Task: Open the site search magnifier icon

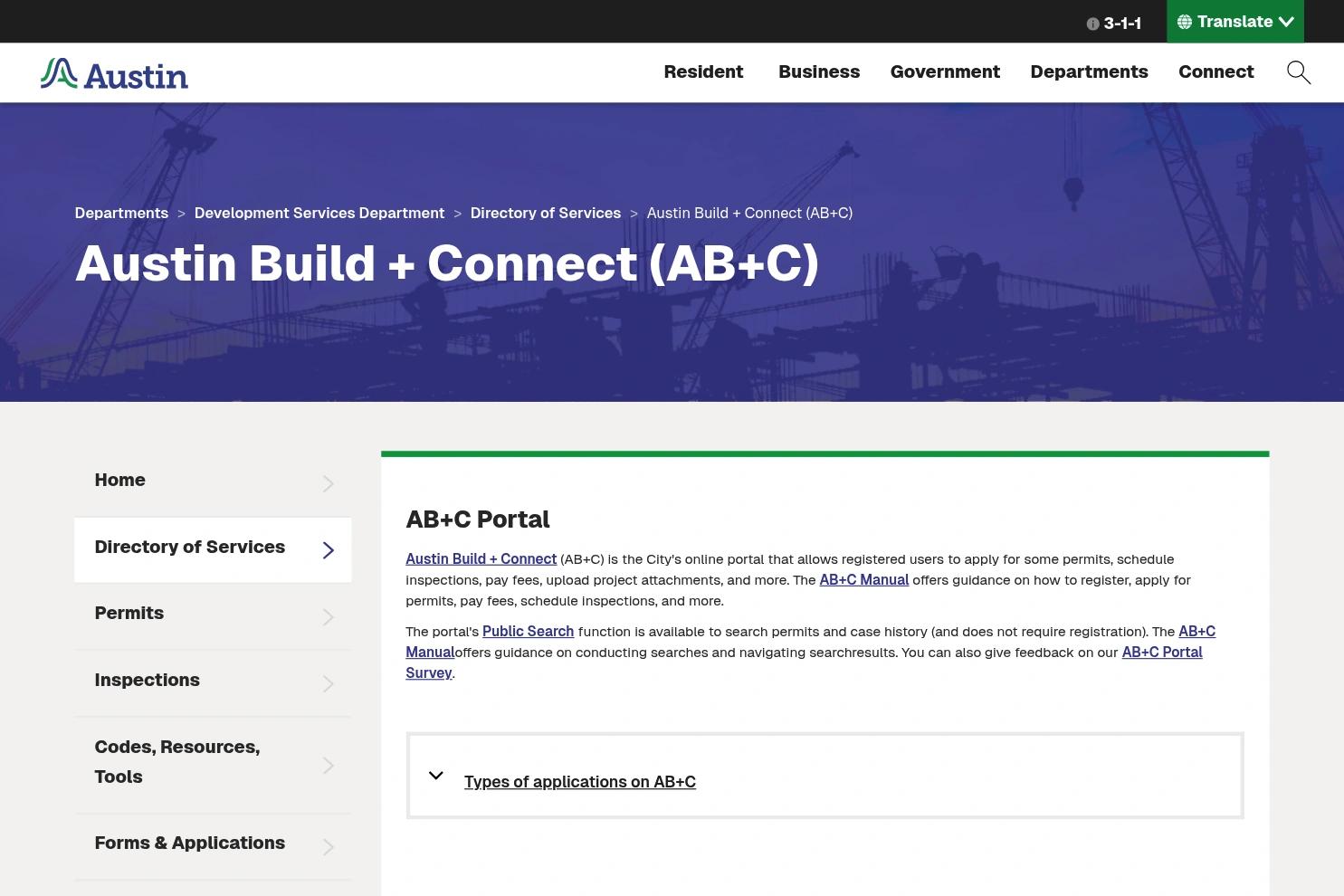Action: (1299, 72)
